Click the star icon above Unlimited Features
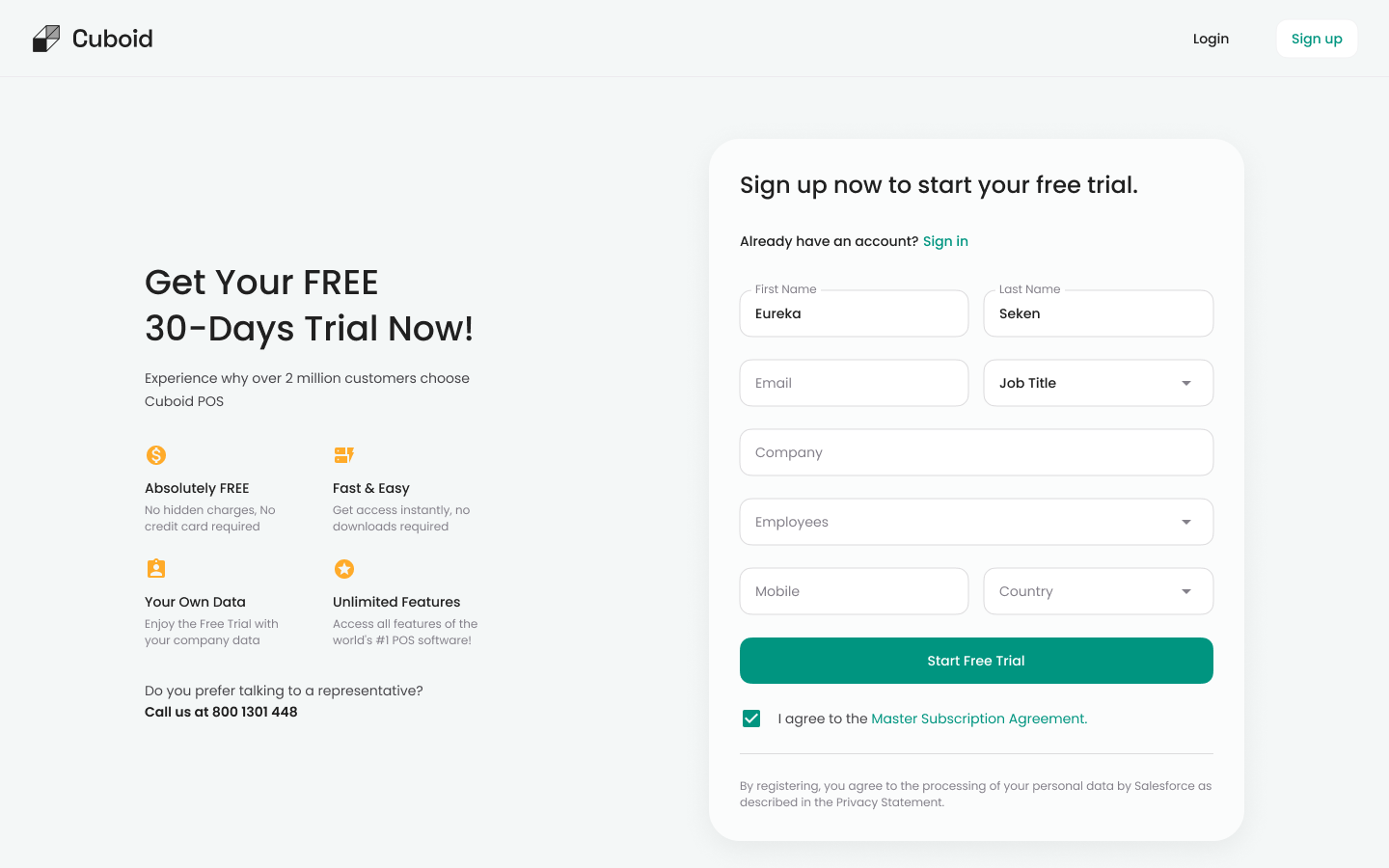The image size is (1389, 868). click(x=344, y=568)
